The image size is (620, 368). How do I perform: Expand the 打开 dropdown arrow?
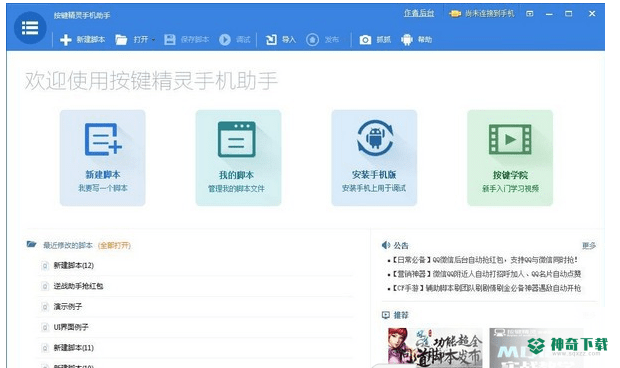(x=153, y=40)
